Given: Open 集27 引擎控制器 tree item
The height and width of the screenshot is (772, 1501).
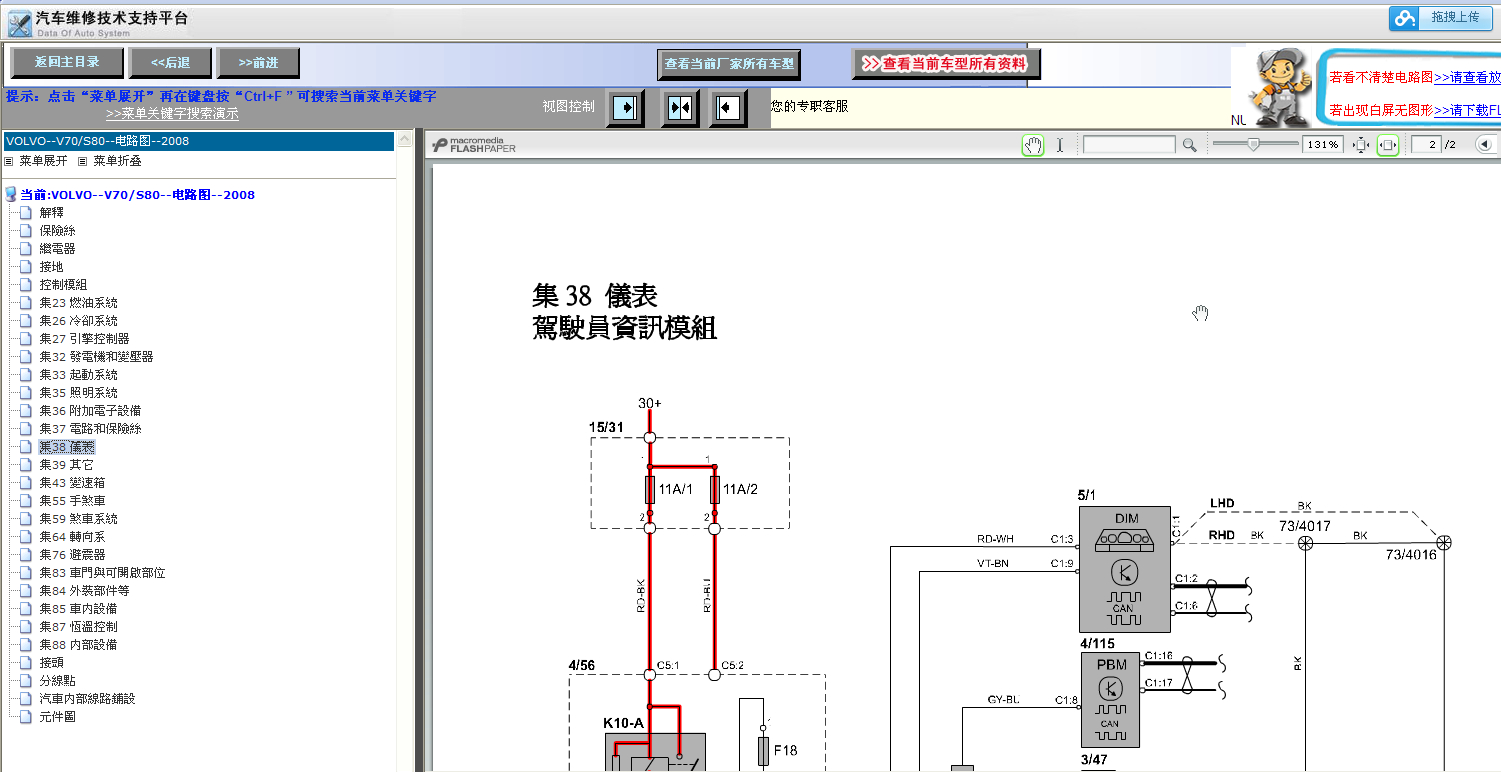Looking at the screenshot, I should click(x=85, y=339).
